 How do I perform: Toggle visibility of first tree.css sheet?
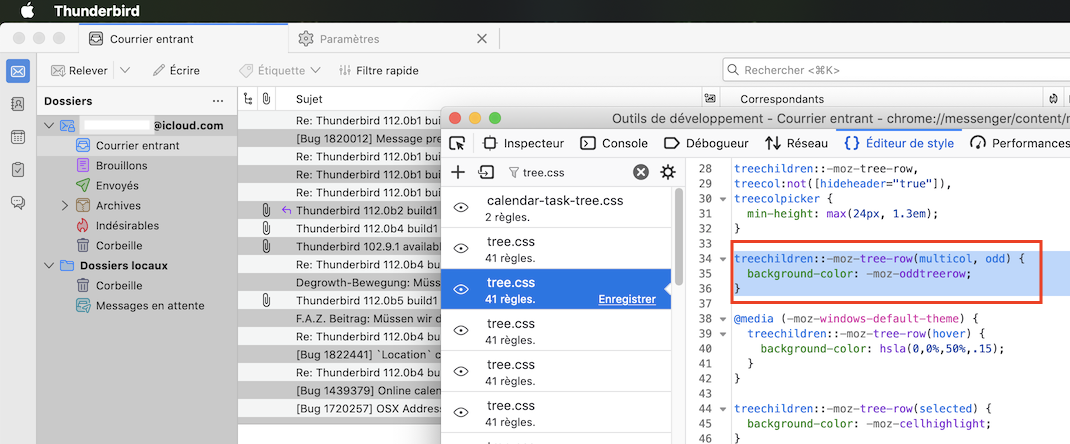(461, 249)
